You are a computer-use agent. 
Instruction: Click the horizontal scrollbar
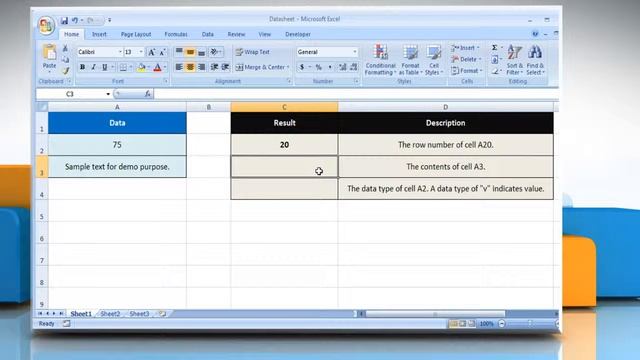pyautogui.click(x=435, y=314)
